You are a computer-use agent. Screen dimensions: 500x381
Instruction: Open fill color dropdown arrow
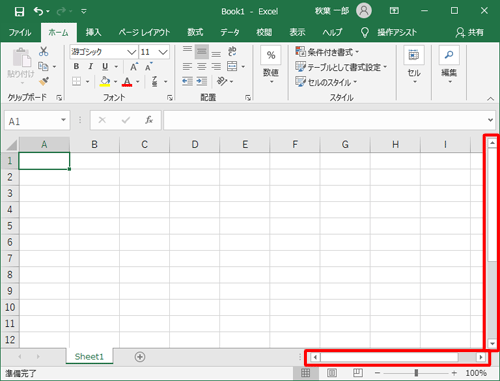116,81
